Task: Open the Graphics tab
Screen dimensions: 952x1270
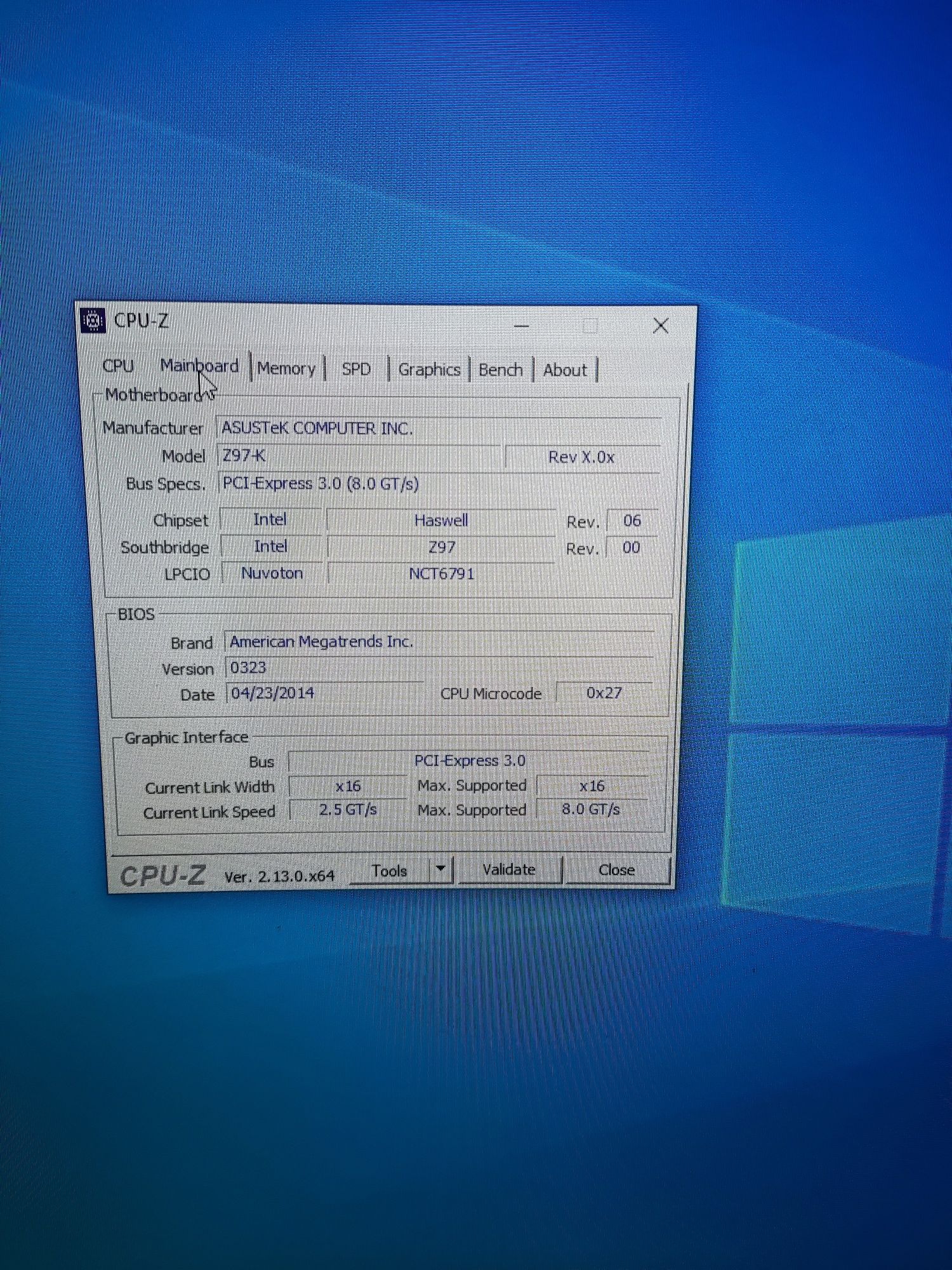Action: (429, 370)
